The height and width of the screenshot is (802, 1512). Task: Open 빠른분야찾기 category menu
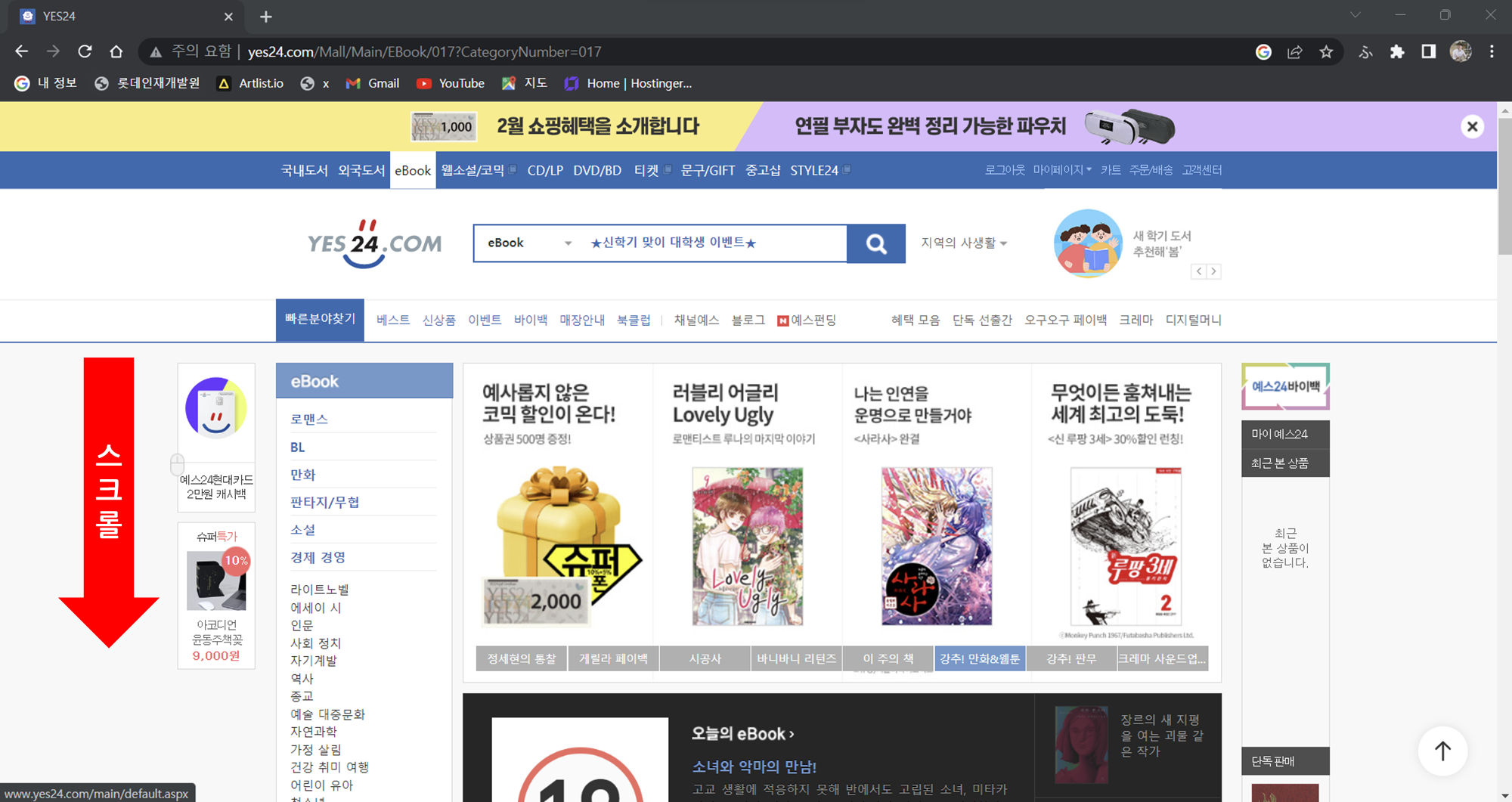(x=320, y=320)
